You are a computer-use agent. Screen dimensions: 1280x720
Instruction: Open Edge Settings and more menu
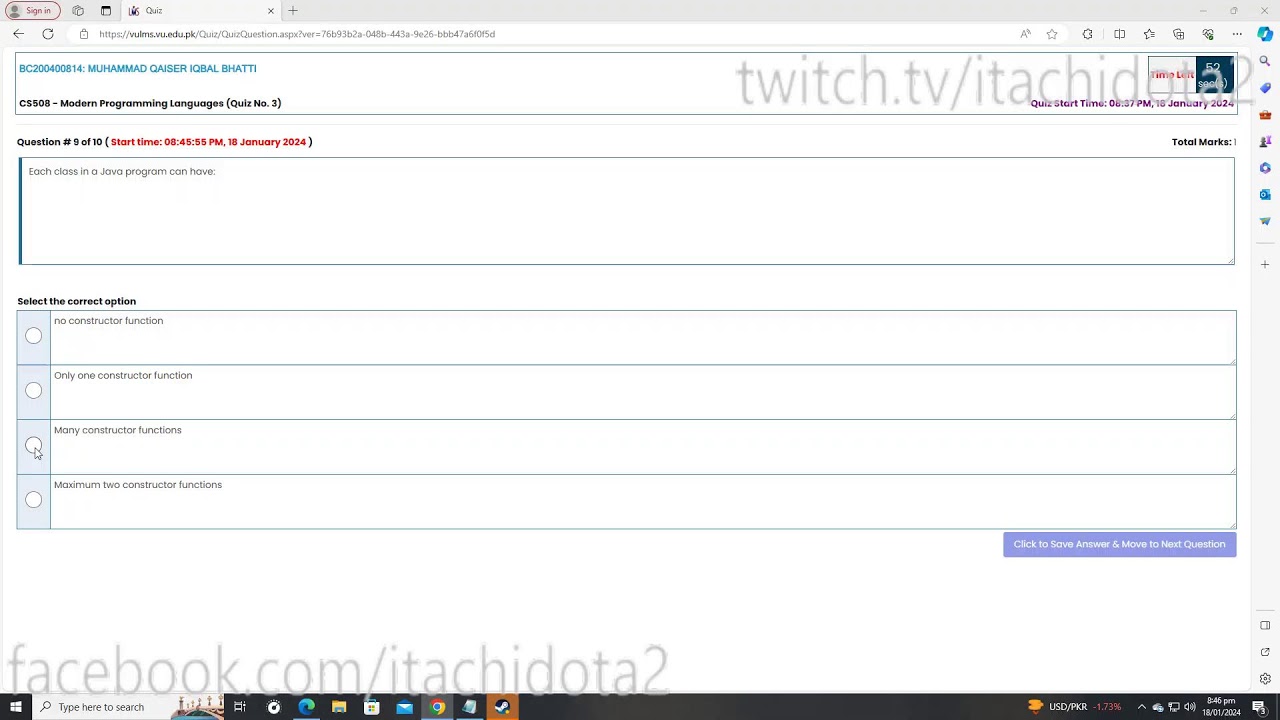pyautogui.click(x=1237, y=34)
